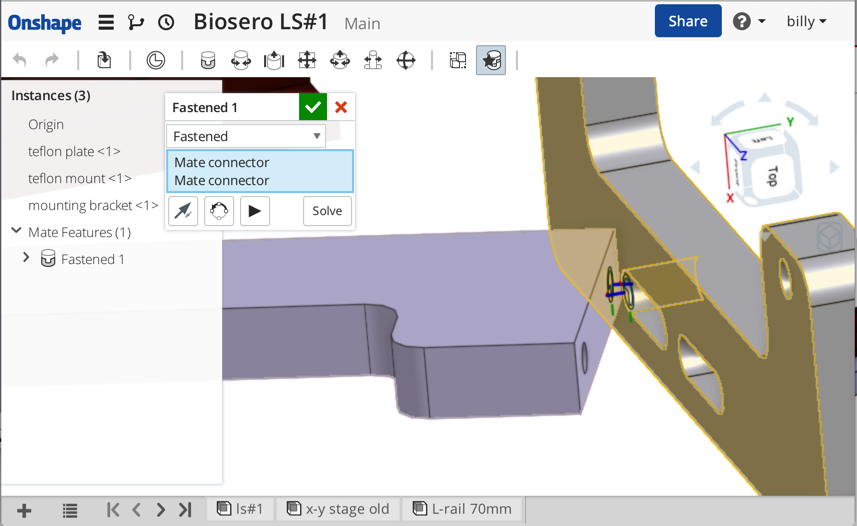
Task: Open the Help question mark menu
Action: pyautogui.click(x=749, y=21)
